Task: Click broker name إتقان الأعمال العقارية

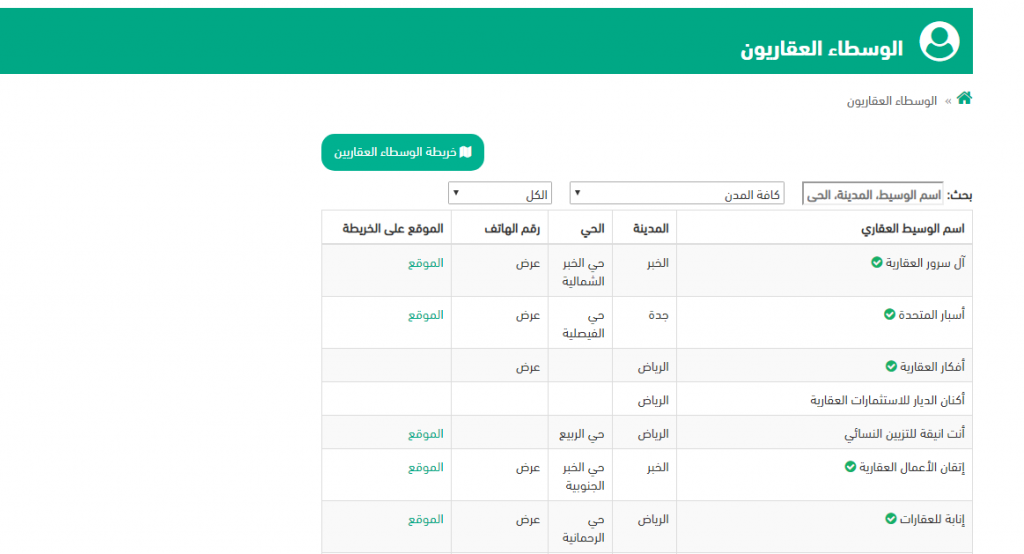Action: [x=912, y=467]
